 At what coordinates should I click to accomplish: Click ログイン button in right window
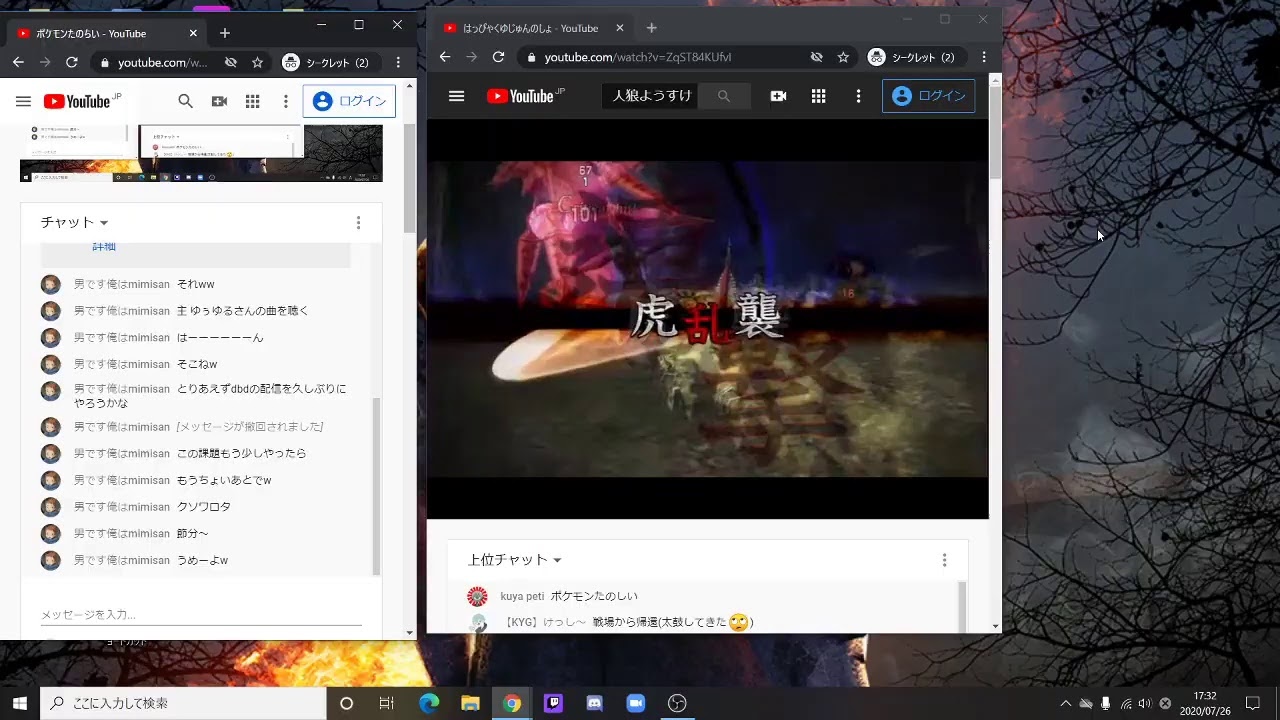point(928,96)
